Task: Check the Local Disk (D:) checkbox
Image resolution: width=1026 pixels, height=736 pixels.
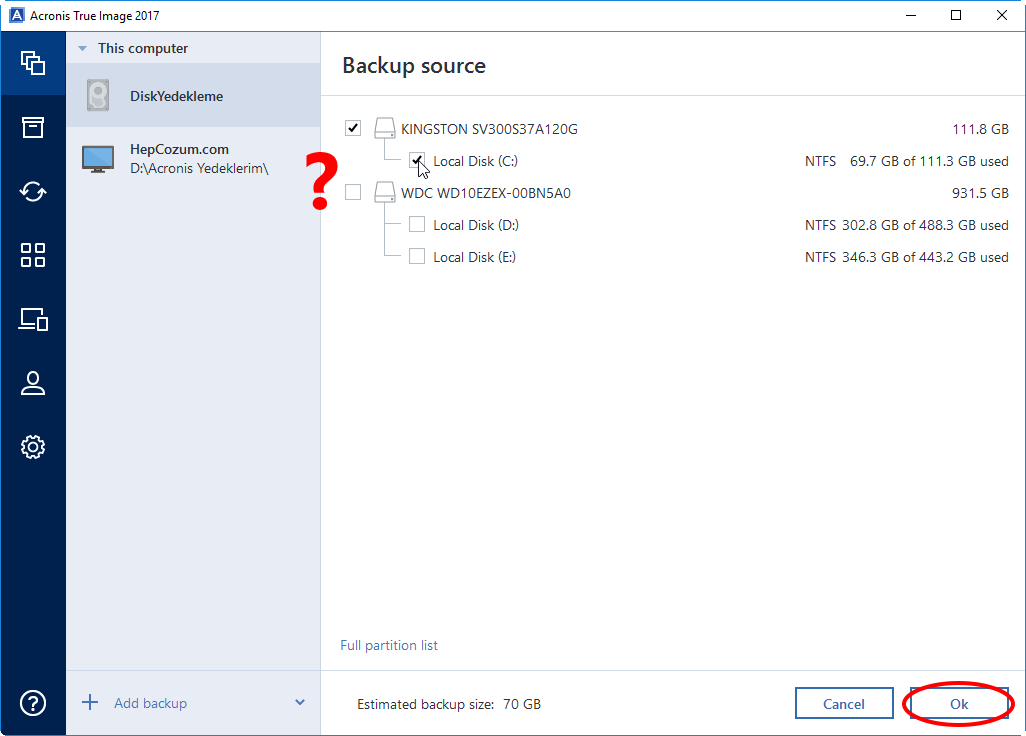Action: coord(417,224)
